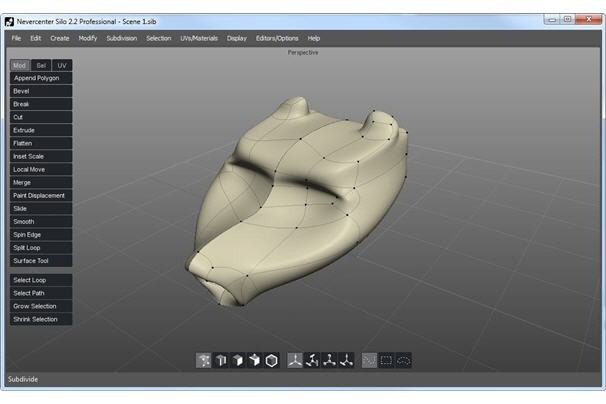Click the Split Loop button
The image size is (606, 404).
(x=41, y=248)
